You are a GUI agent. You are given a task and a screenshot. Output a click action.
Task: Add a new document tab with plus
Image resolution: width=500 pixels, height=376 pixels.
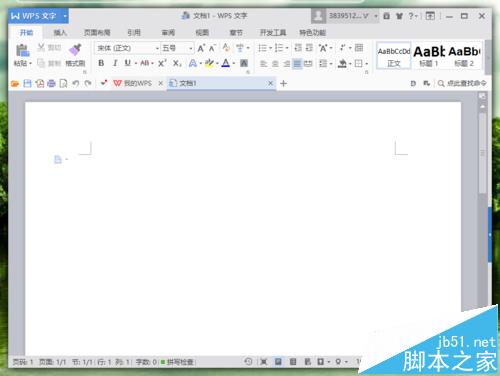[283, 83]
